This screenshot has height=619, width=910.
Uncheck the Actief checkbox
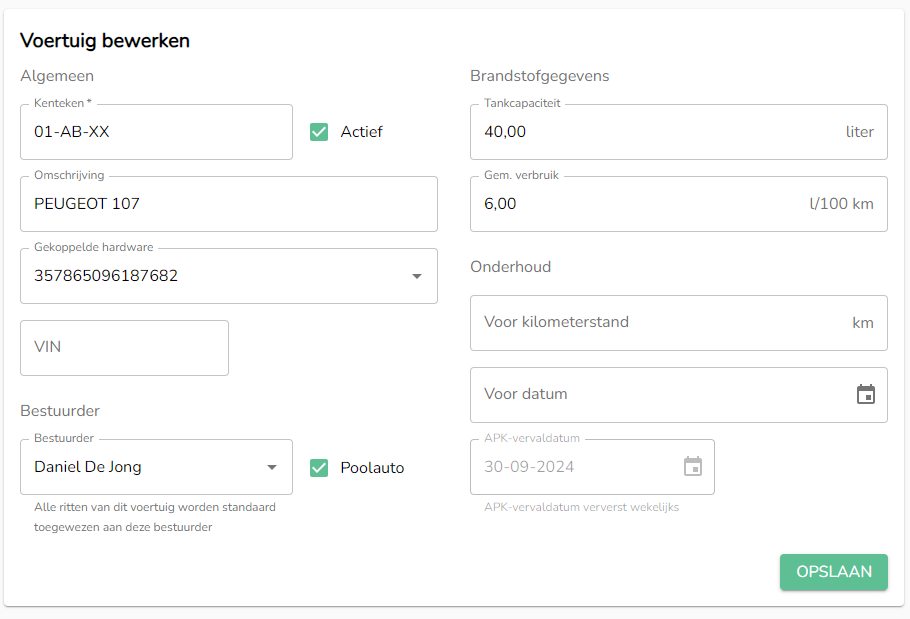pyautogui.click(x=319, y=132)
